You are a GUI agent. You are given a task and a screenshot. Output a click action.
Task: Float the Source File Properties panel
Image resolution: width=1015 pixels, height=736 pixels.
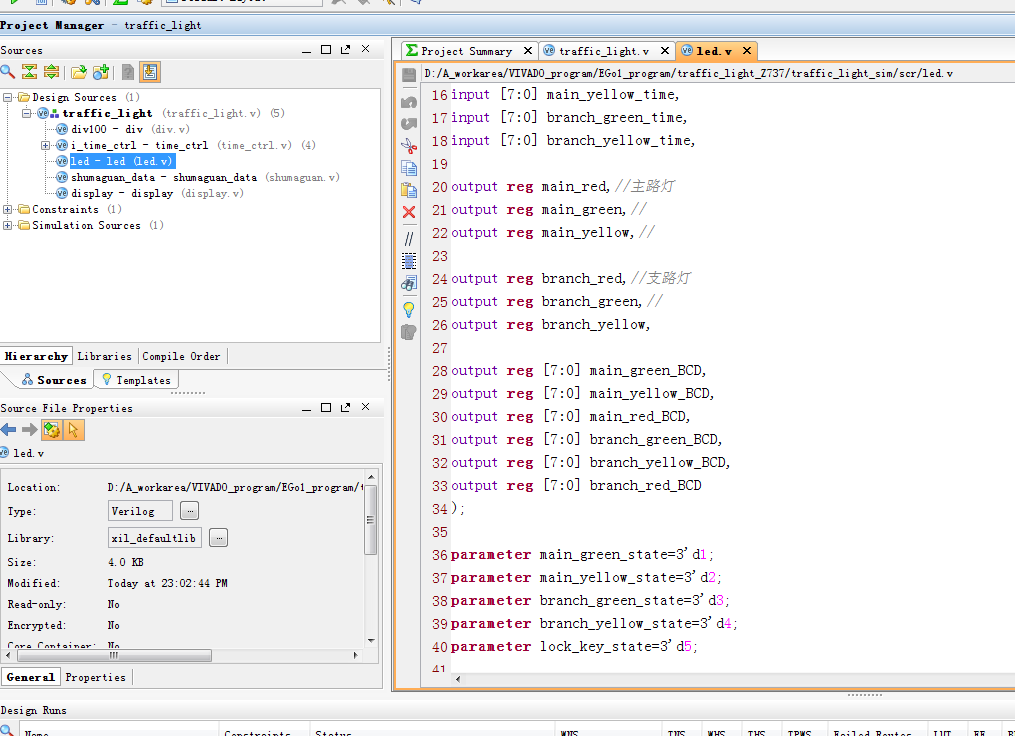tap(346, 408)
